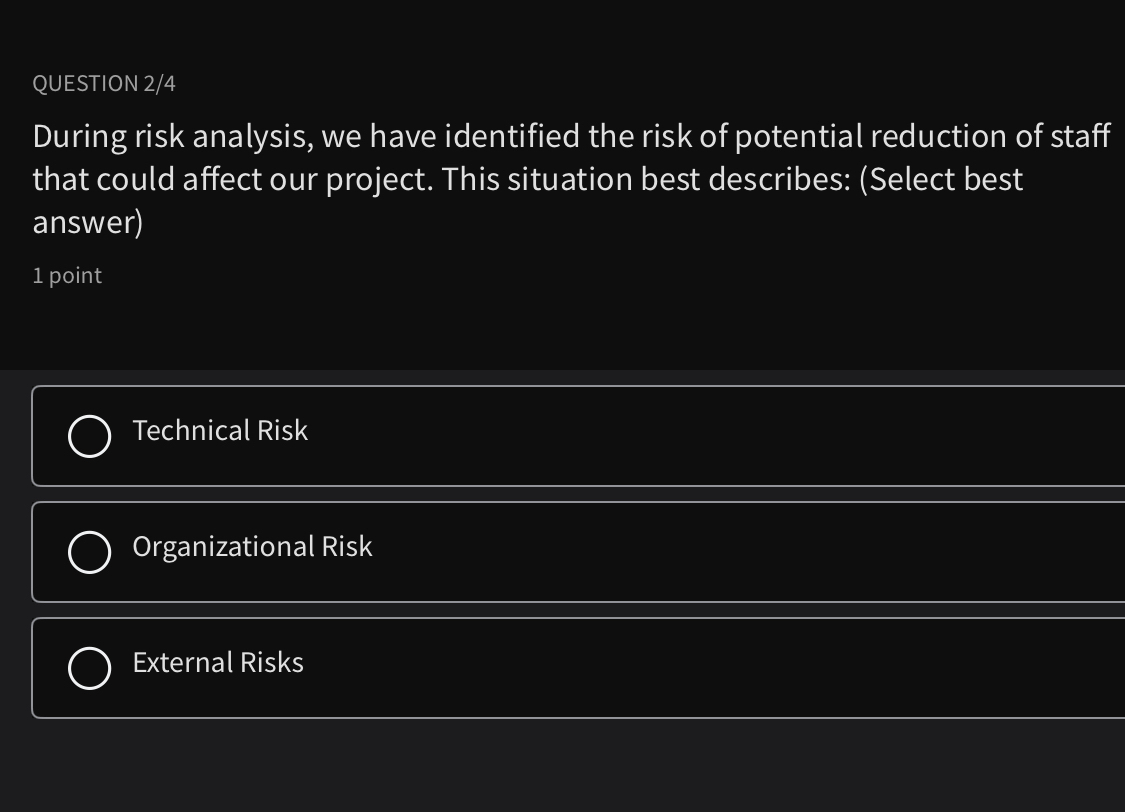Click the External Risks label text
This screenshot has height=812, width=1125.
(x=217, y=663)
